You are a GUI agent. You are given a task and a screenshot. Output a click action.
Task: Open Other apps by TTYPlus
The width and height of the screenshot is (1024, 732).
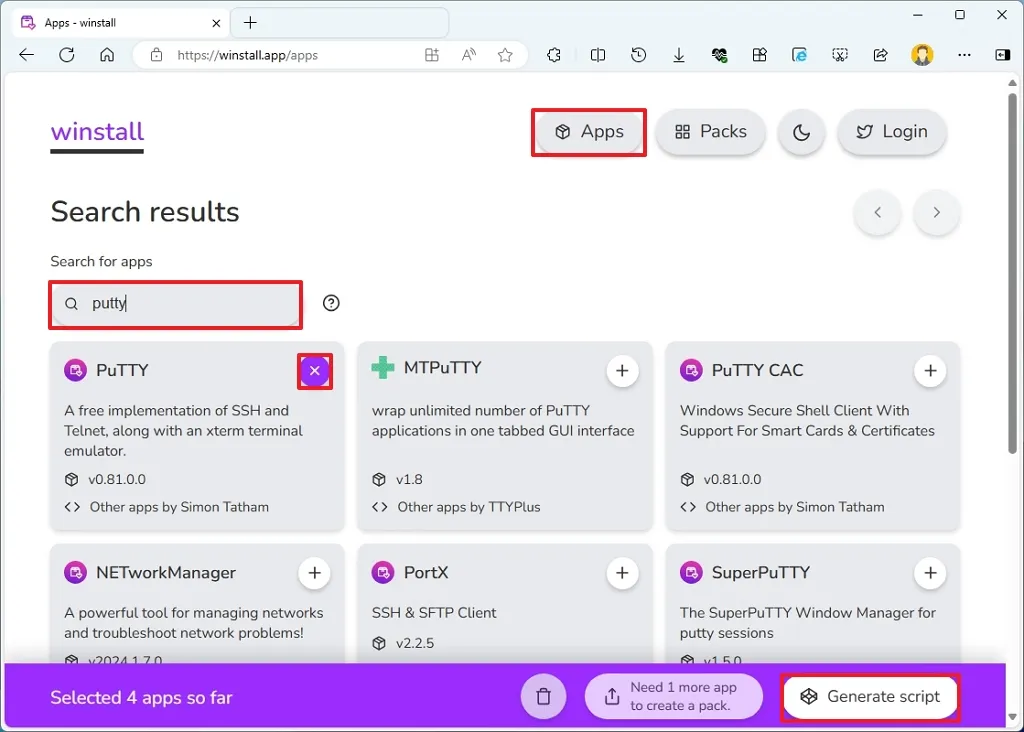[x=469, y=507]
